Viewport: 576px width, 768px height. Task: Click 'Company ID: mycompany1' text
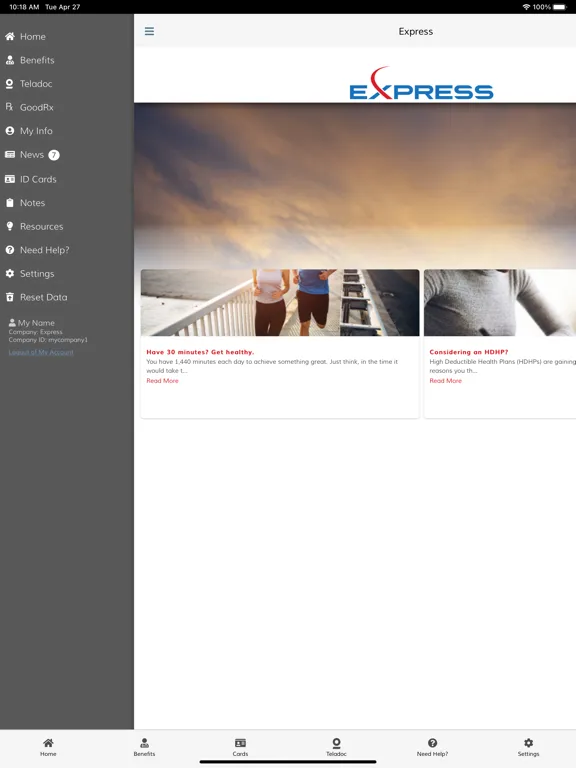point(48,339)
